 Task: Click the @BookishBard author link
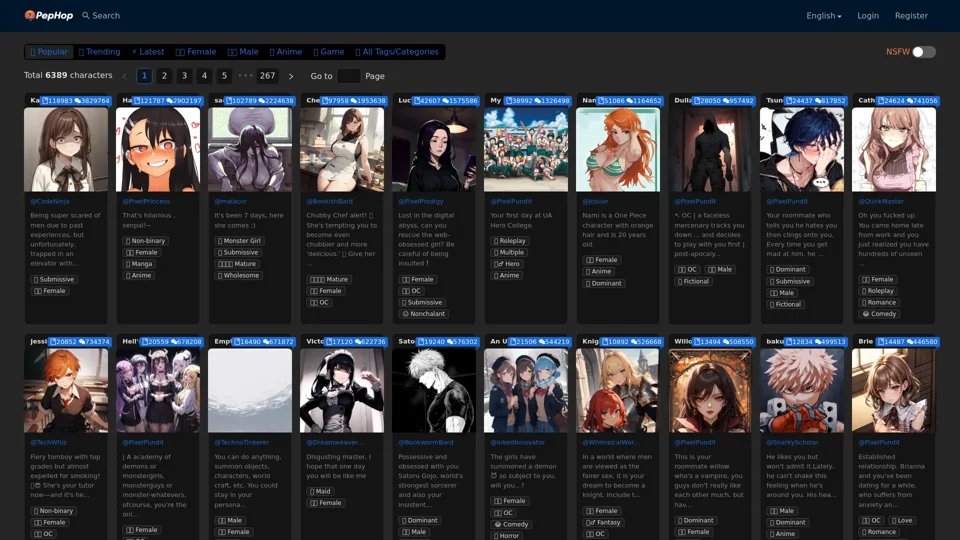pos(329,201)
